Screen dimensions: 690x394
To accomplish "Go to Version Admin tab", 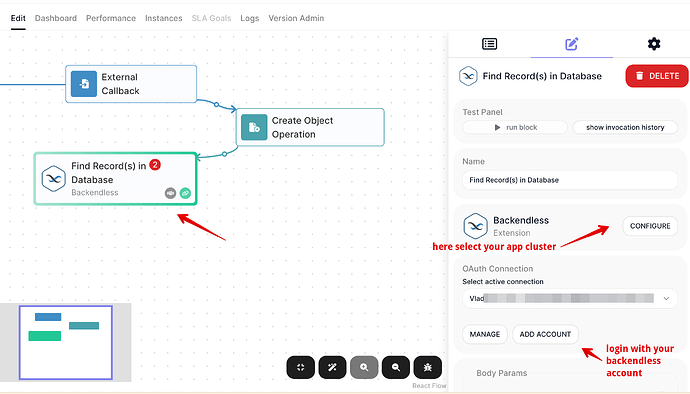I will point(296,18).
